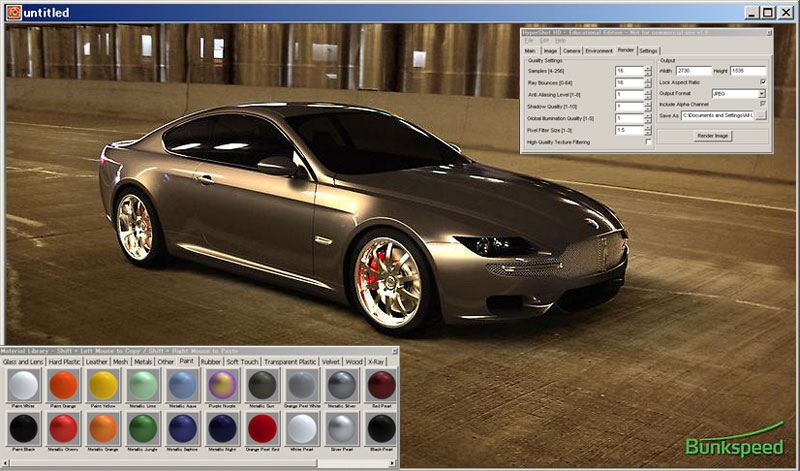Image resolution: width=800 pixels, height=471 pixels.
Task: Enable the Include Alpha Channel checkbox
Action: tap(762, 104)
